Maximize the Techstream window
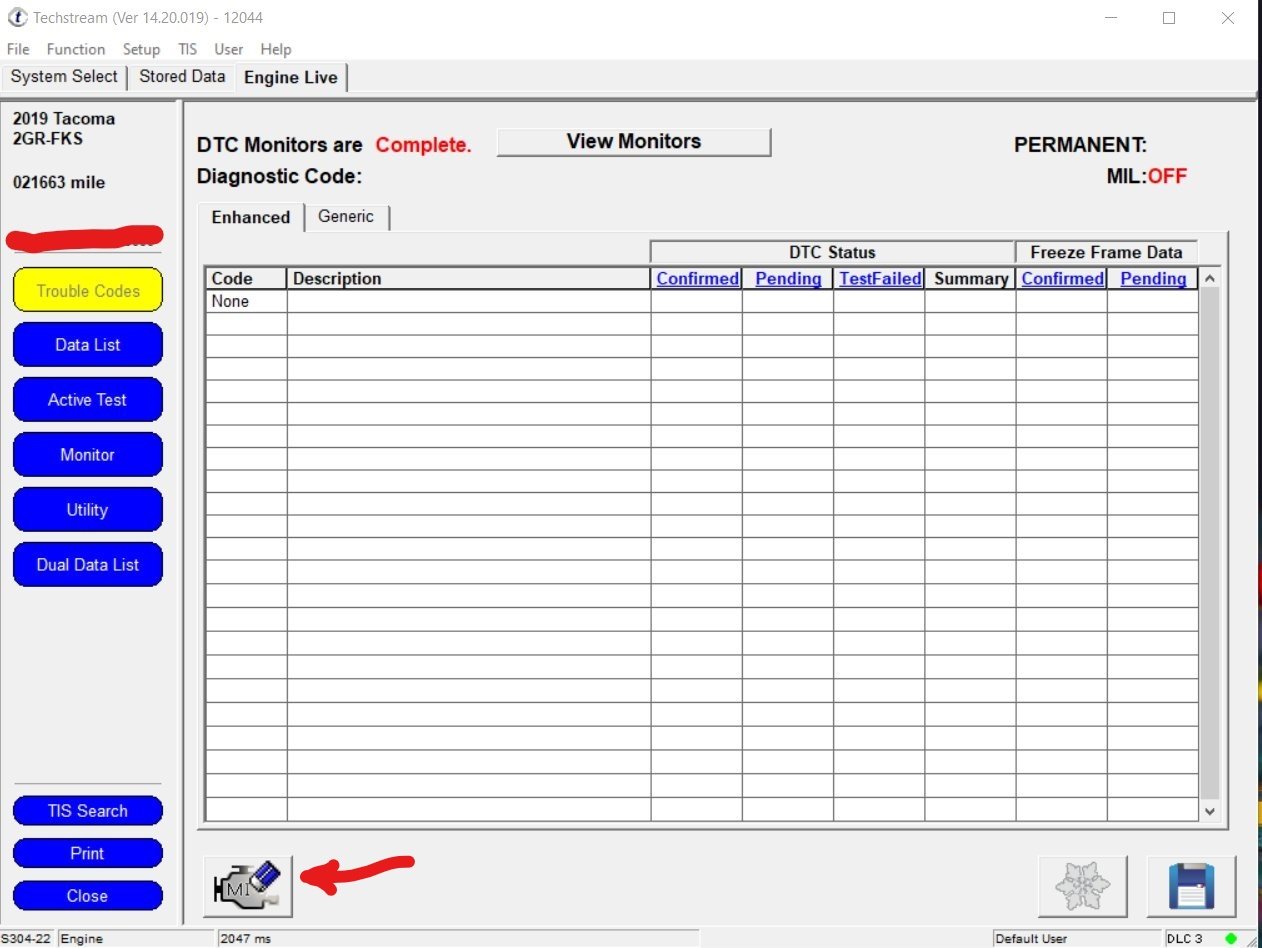 [1169, 18]
